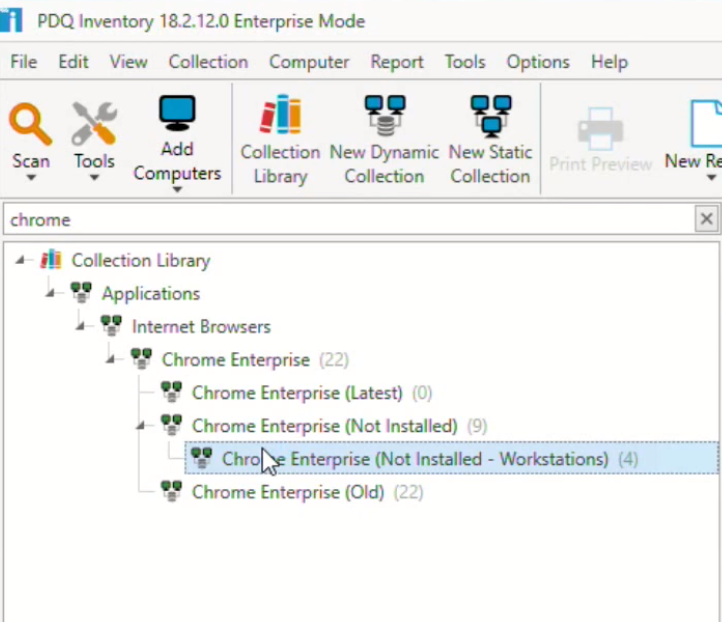The width and height of the screenshot is (722, 622).
Task: Open the Collection Library books icon
Action: pos(280,114)
